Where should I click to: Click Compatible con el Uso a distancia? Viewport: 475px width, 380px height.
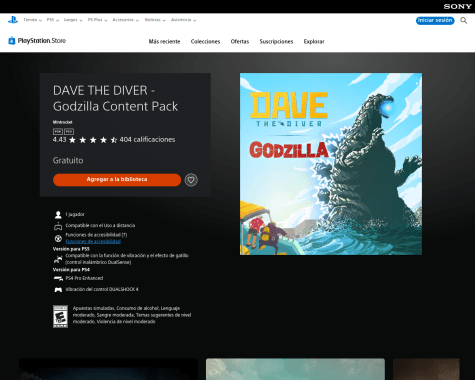100,226
